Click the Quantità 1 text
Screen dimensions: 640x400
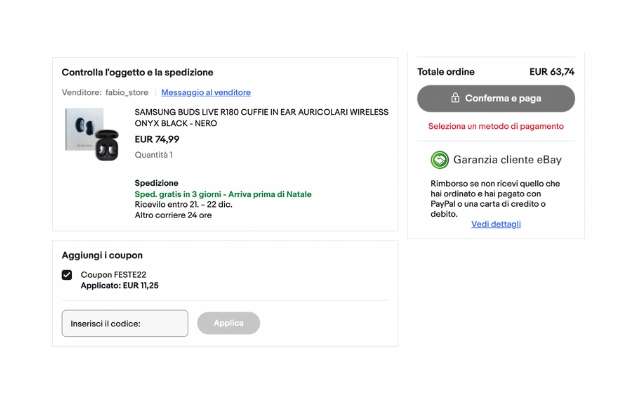(x=153, y=155)
